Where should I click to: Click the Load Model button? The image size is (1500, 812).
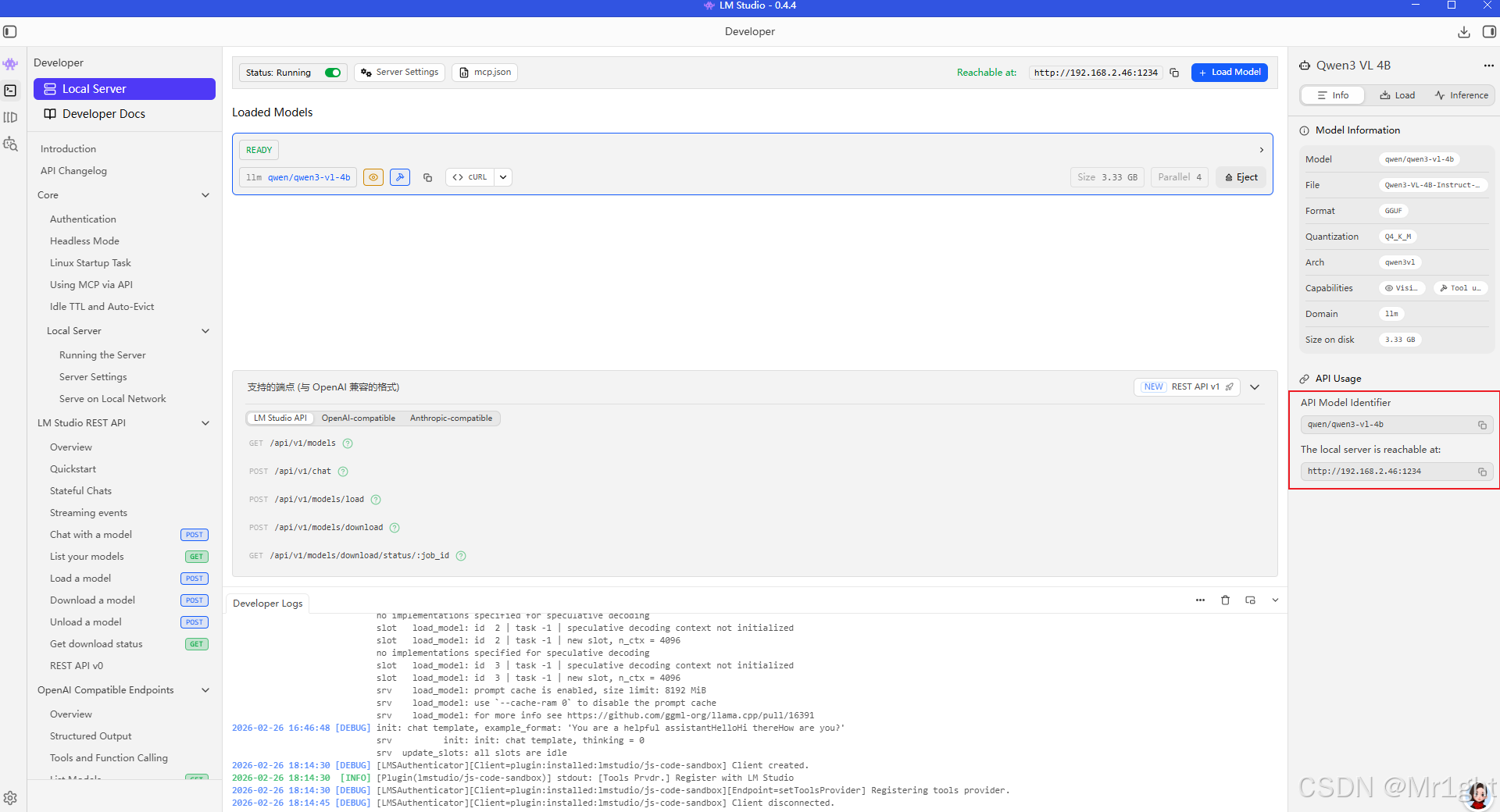point(1229,73)
